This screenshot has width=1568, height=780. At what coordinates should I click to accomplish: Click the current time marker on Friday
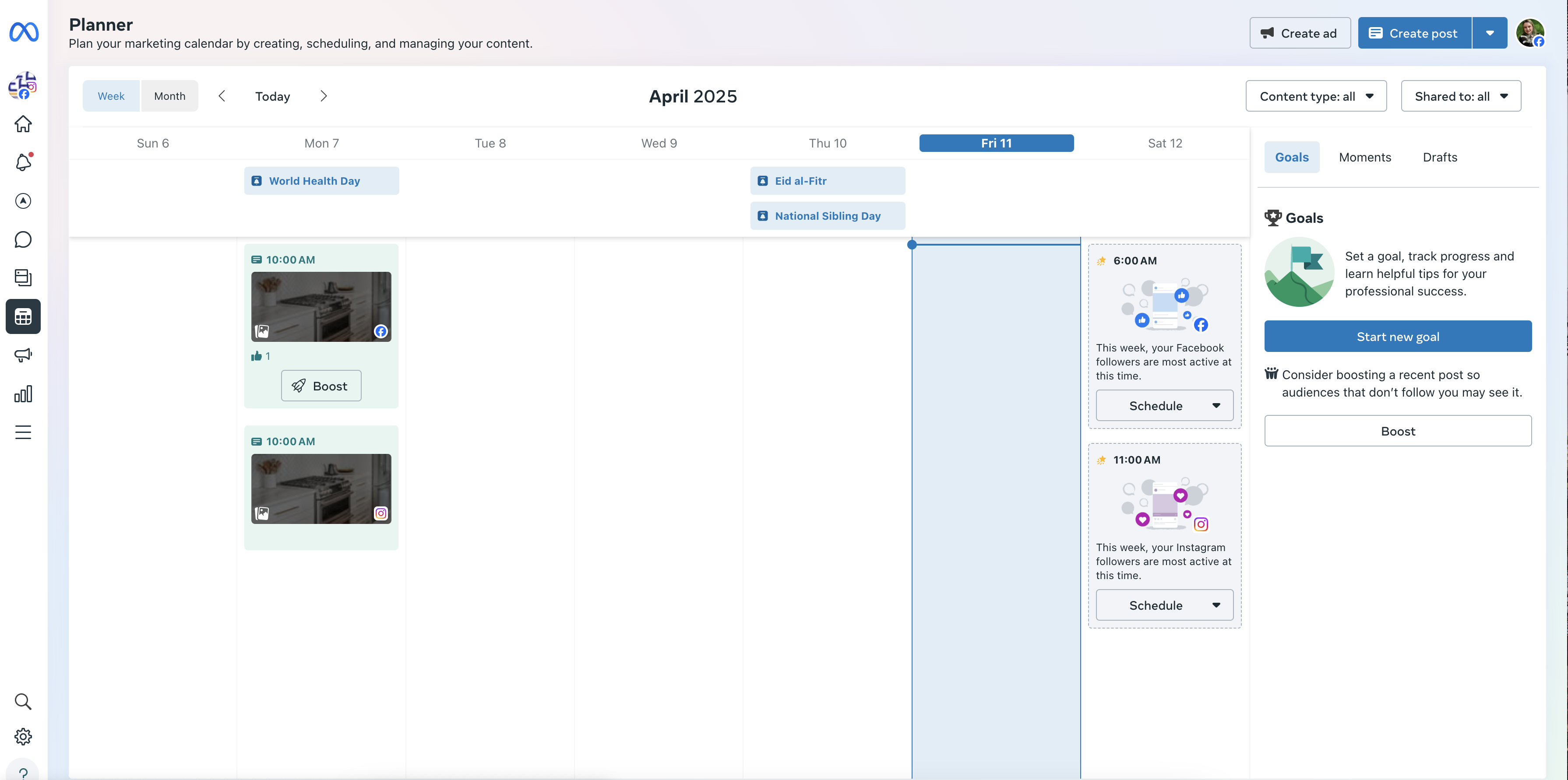tap(912, 245)
